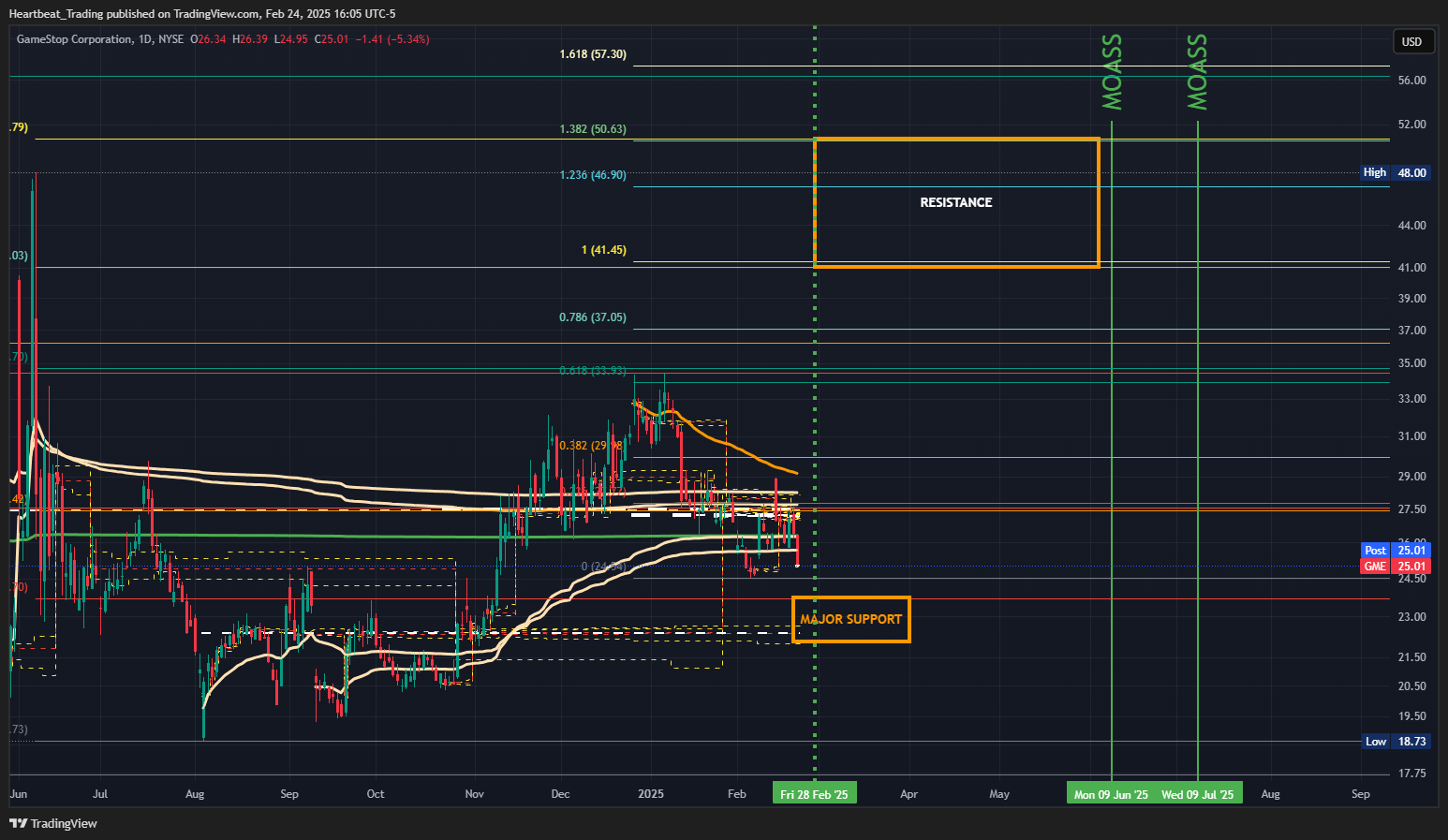Select the Wed 09 Jul '25 date marker

[1198, 794]
